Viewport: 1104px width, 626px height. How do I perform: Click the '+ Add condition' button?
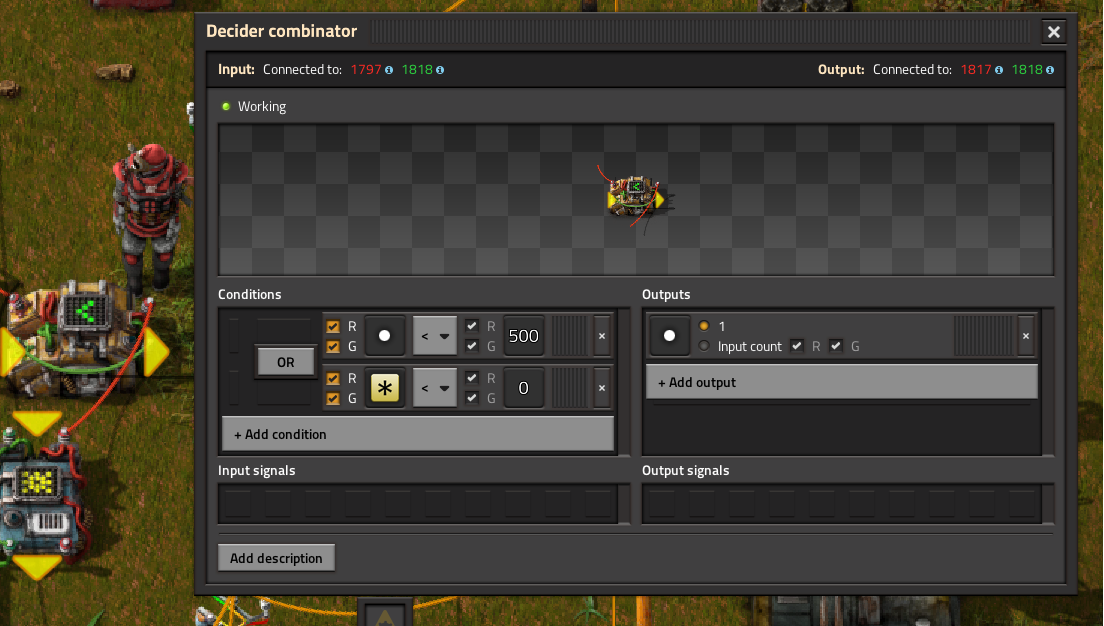coord(417,434)
